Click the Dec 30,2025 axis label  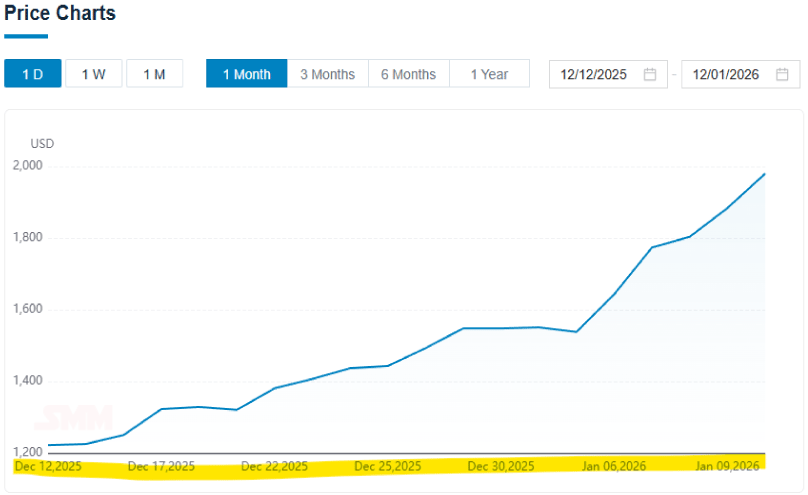point(501,467)
